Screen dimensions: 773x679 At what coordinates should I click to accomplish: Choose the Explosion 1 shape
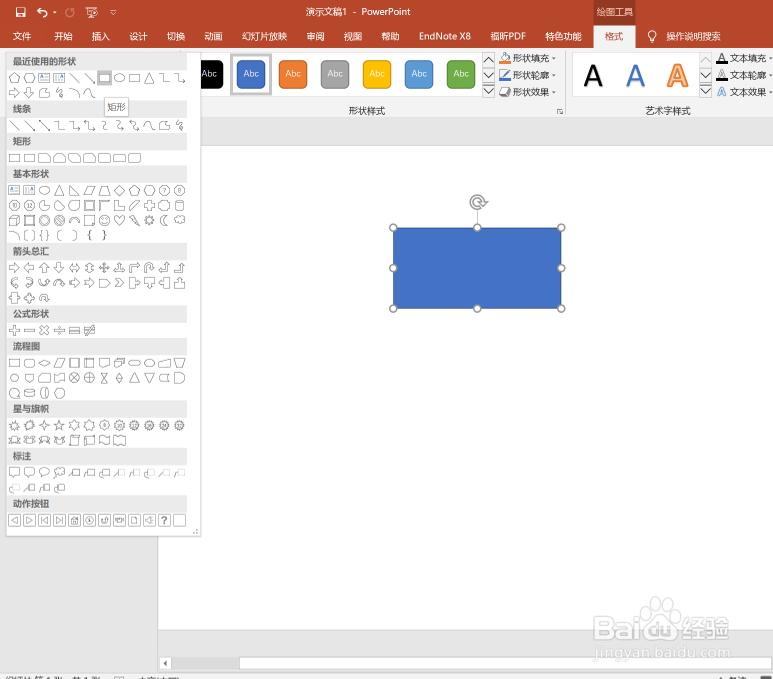click(14, 425)
